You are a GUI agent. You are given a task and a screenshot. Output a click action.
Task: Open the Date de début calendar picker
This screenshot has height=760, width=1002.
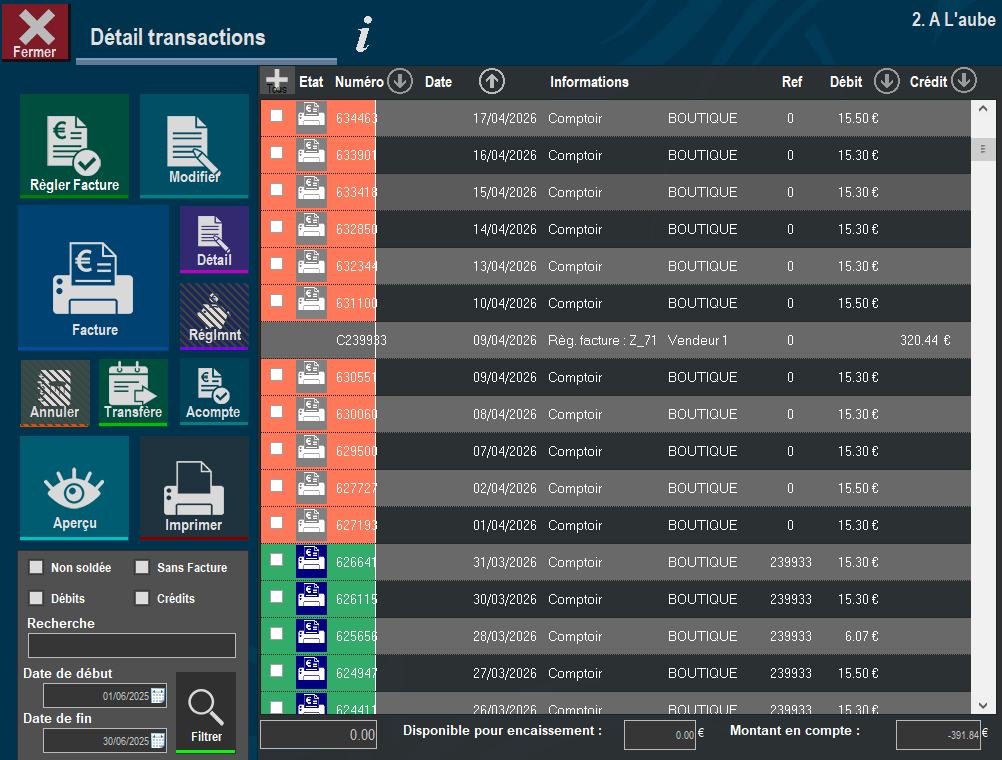(x=158, y=695)
